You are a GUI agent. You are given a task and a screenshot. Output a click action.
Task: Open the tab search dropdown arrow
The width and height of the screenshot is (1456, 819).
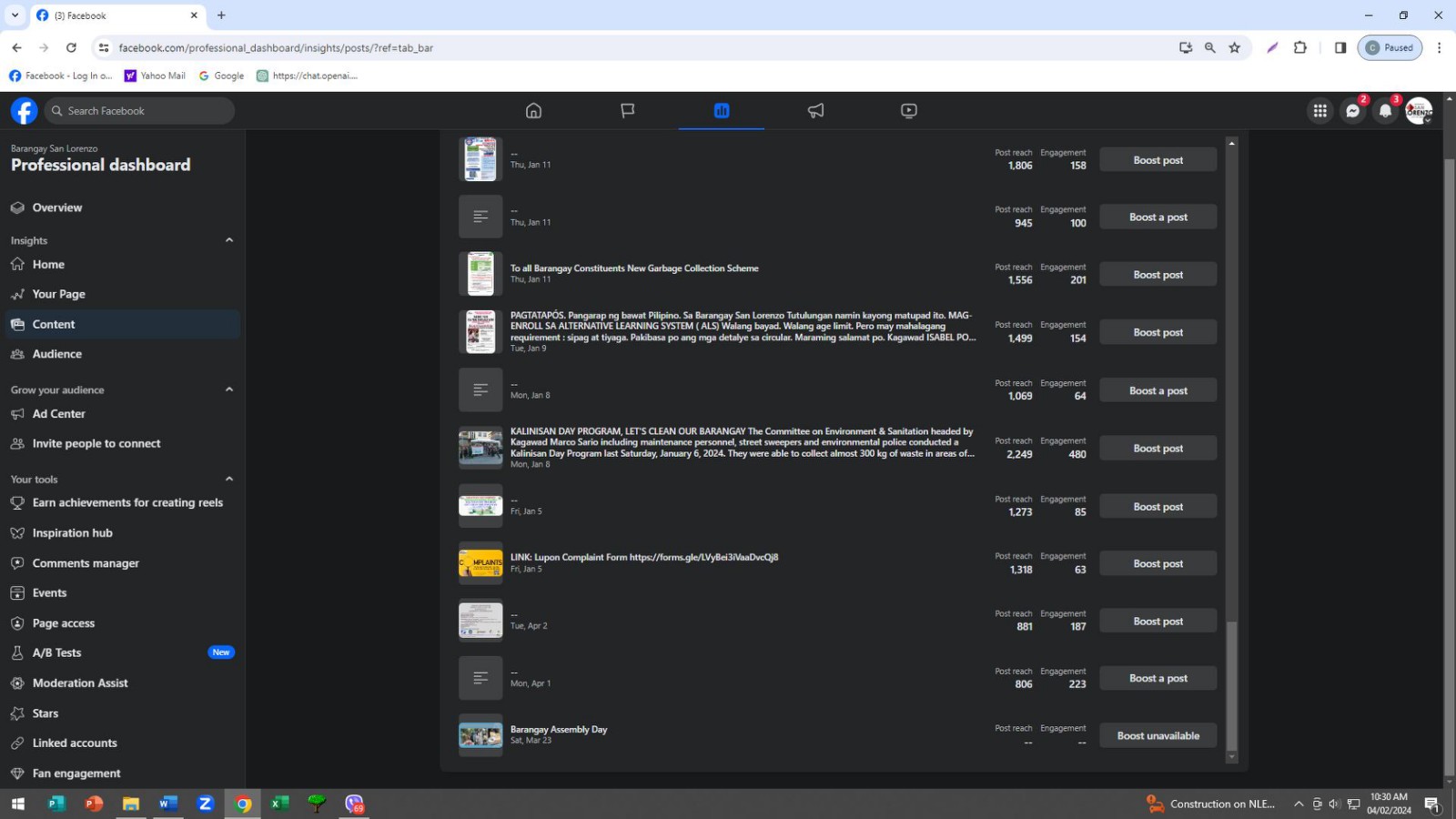tap(15, 15)
